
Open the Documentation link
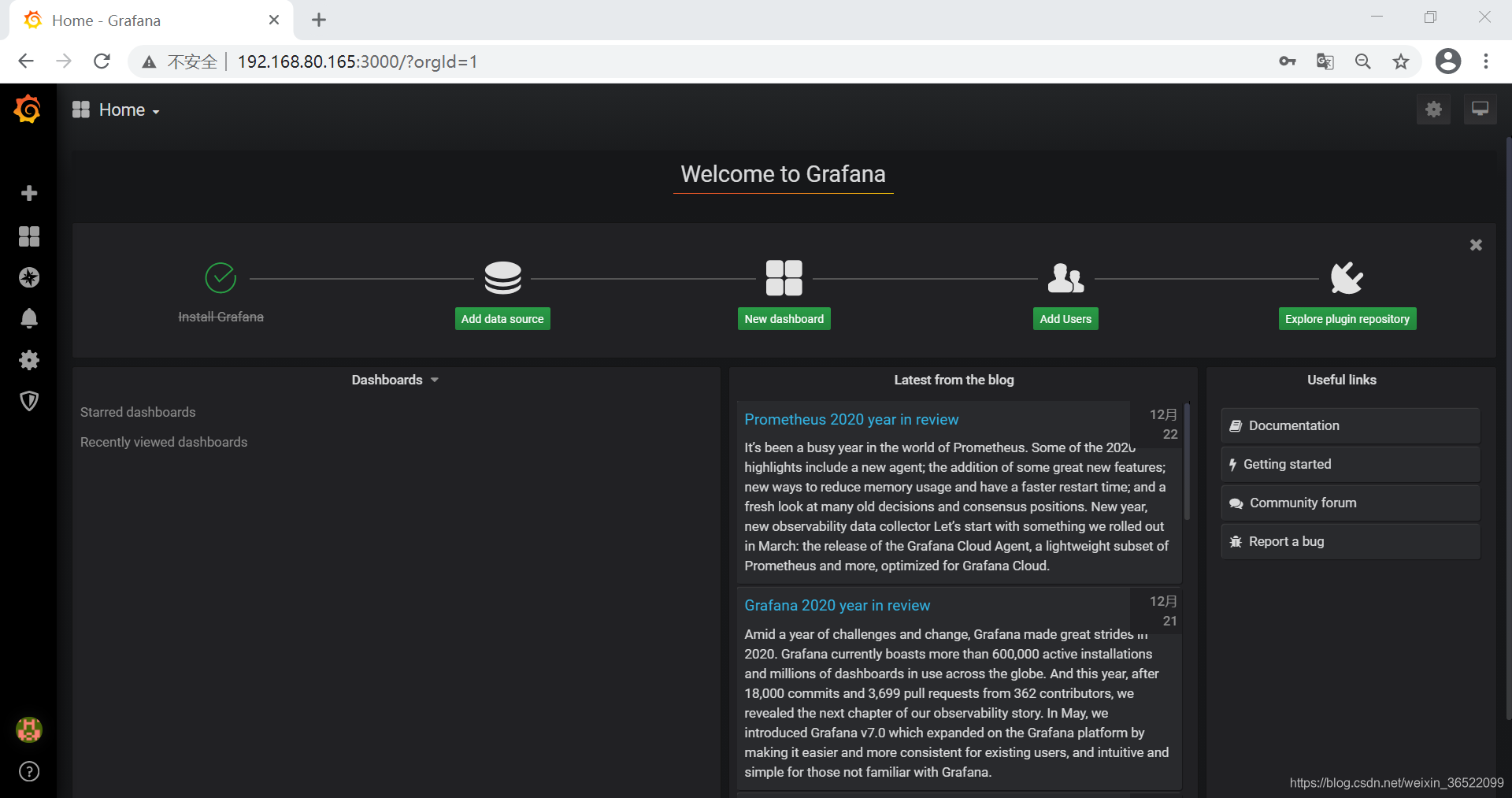1351,425
